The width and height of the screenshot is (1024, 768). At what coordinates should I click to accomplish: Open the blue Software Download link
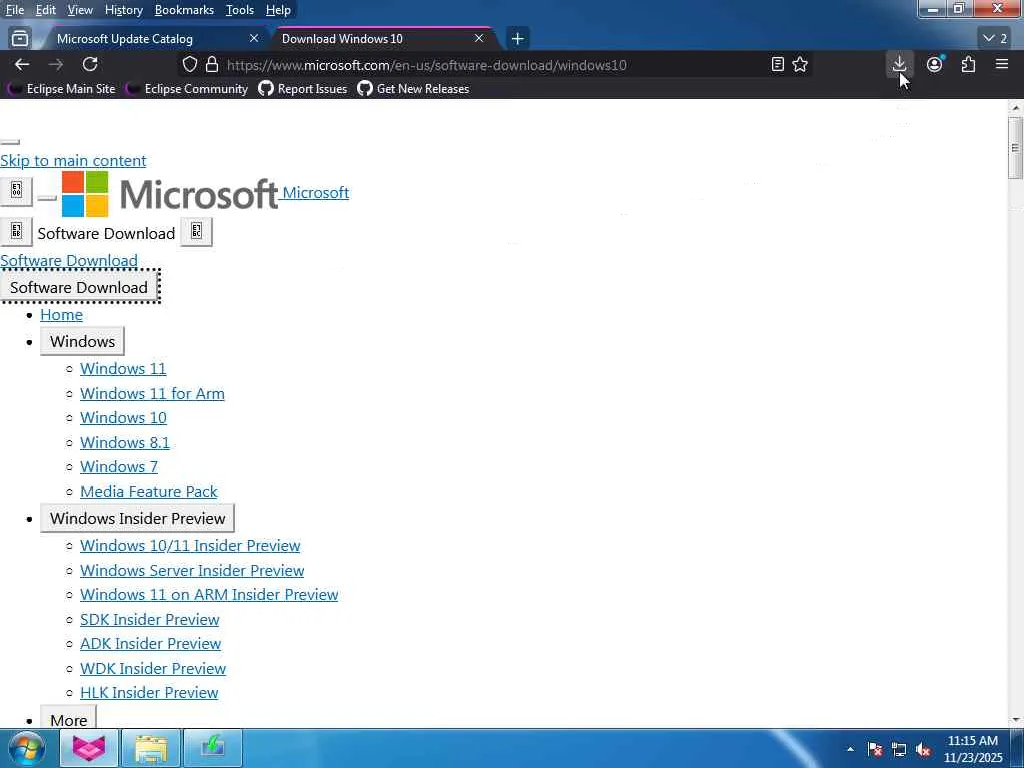69,261
